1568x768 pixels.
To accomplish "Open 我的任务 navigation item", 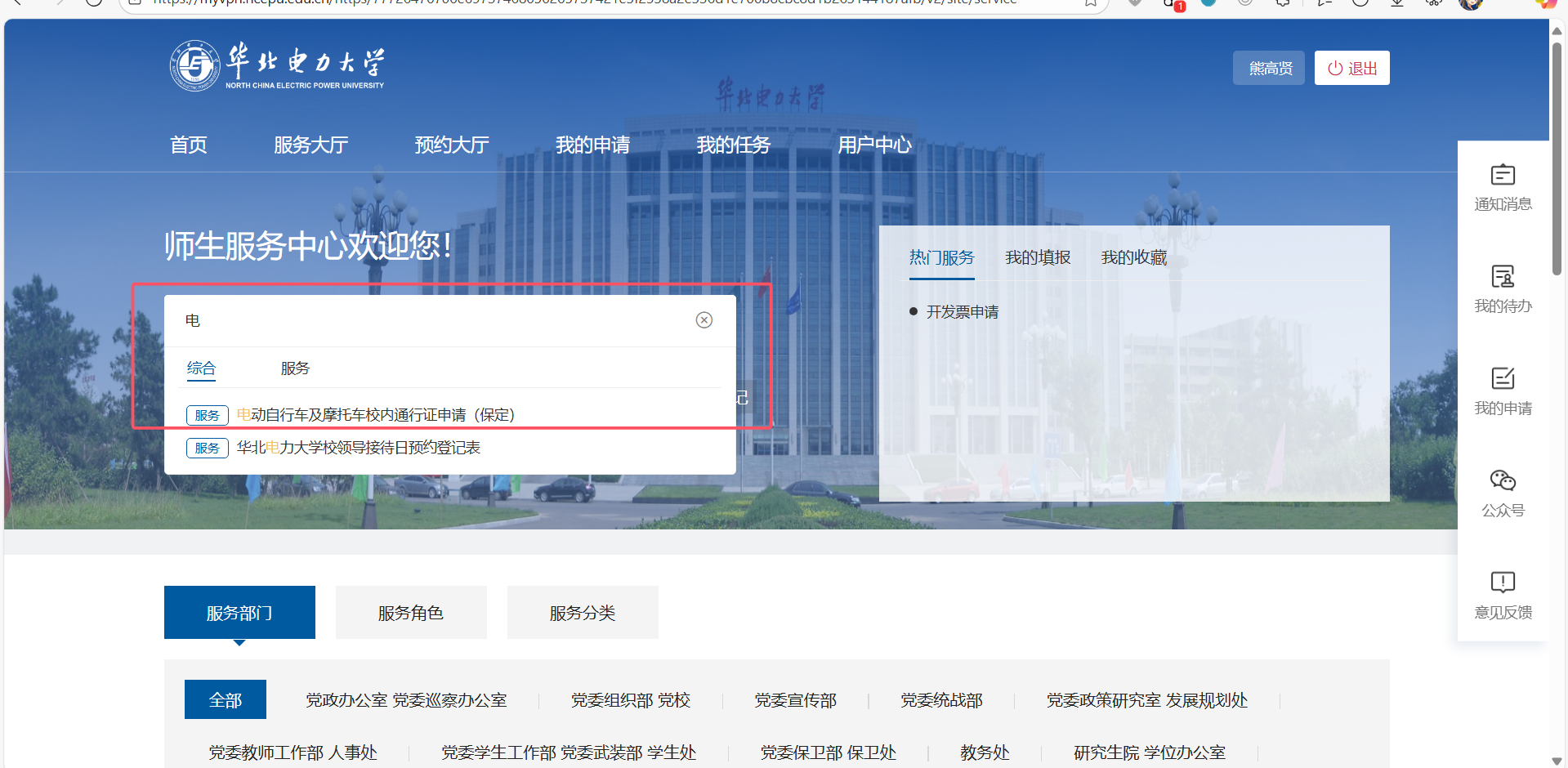I will [x=734, y=145].
